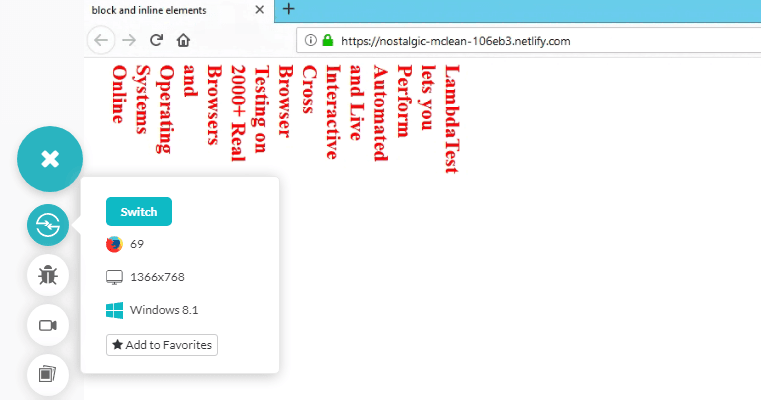Click the vertical 'Testing on' red text
This screenshot has width=761, height=400.
pyautogui.click(x=262, y=109)
